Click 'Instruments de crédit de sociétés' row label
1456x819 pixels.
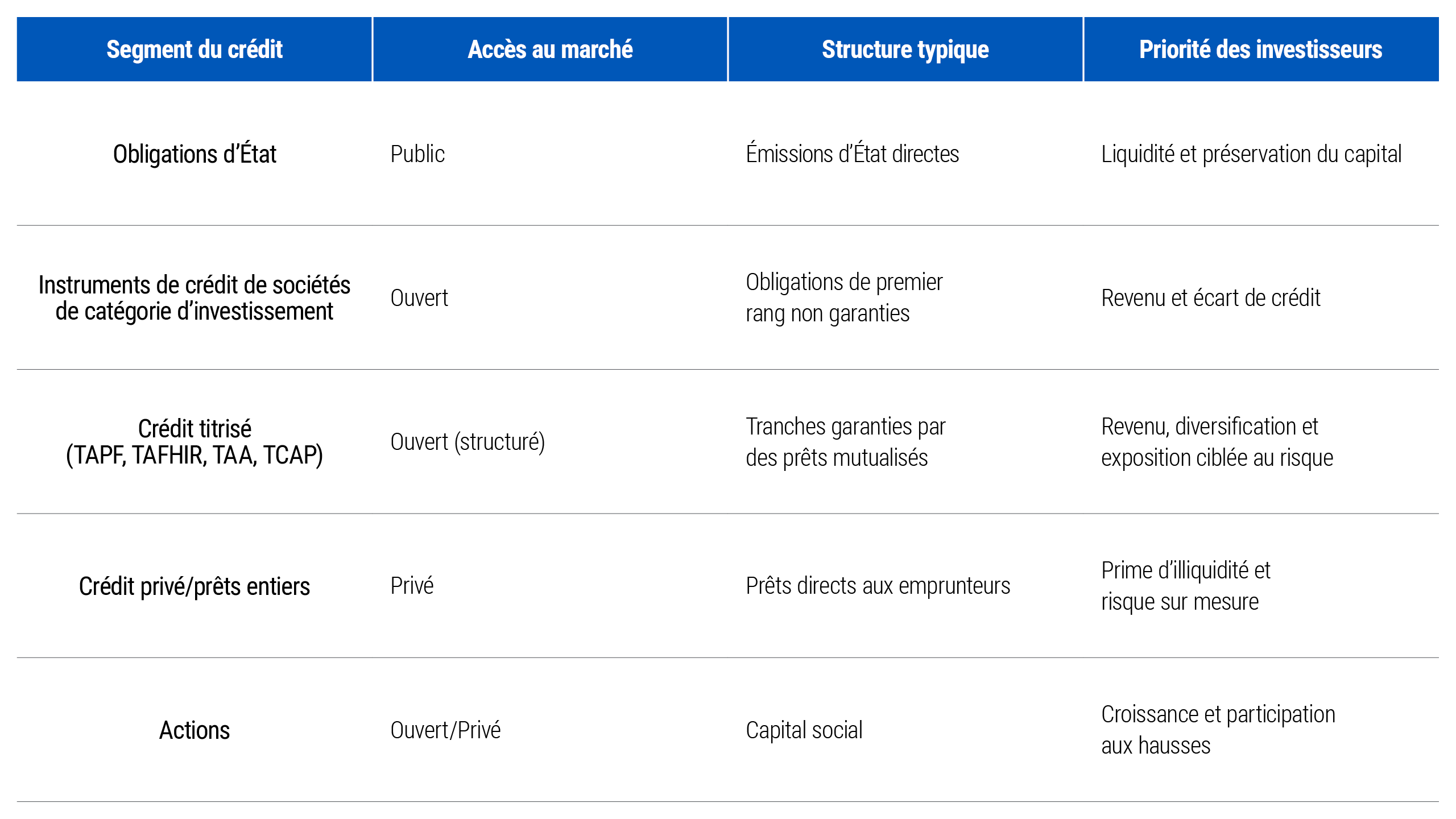pyautogui.click(x=195, y=298)
